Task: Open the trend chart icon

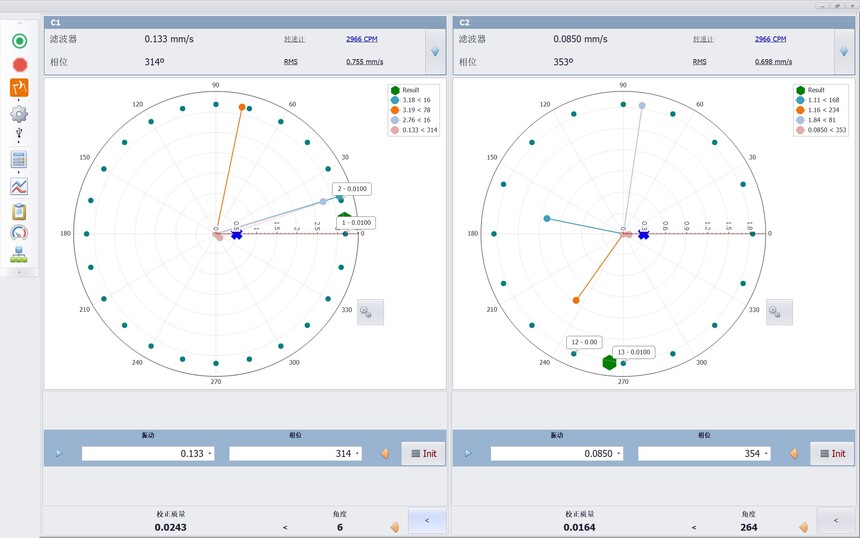Action: pos(19,186)
